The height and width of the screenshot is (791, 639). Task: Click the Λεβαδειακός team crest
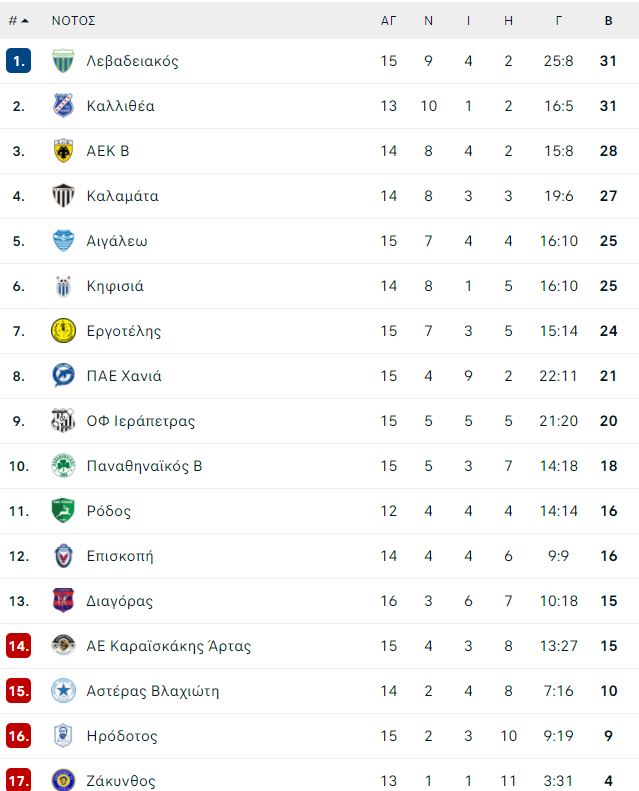[x=63, y=61]
